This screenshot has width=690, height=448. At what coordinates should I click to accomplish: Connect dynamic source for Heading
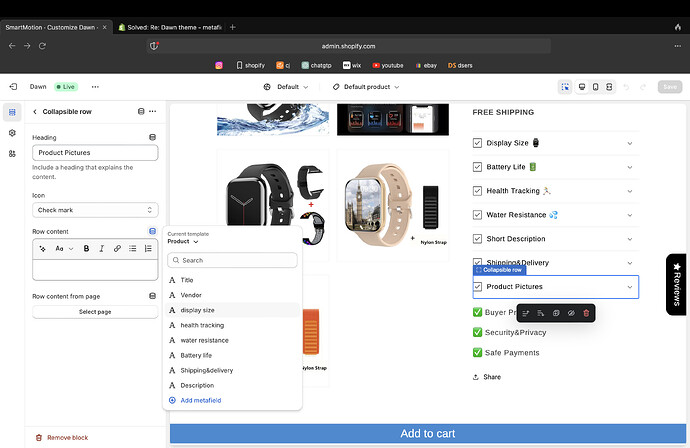152,137
